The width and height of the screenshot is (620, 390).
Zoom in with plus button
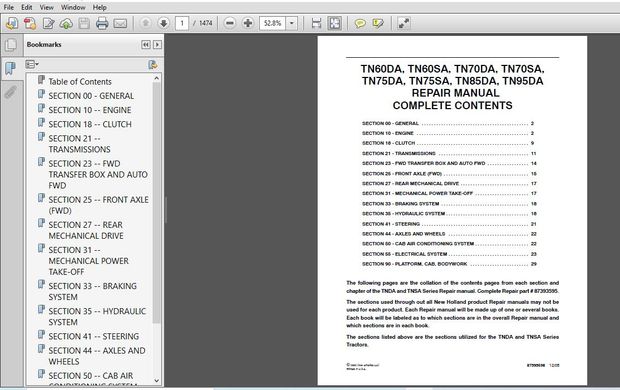(248, 23)
